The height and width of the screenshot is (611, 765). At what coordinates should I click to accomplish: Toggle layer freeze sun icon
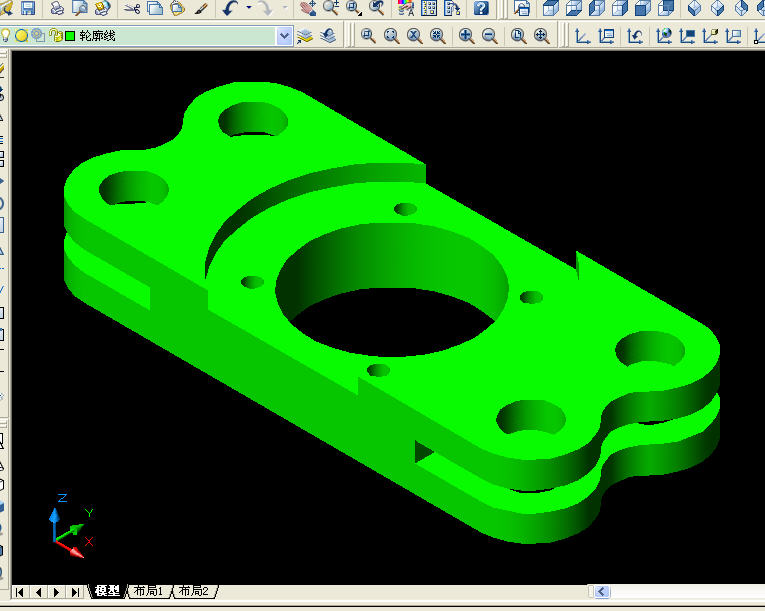(x=21, y=35)
